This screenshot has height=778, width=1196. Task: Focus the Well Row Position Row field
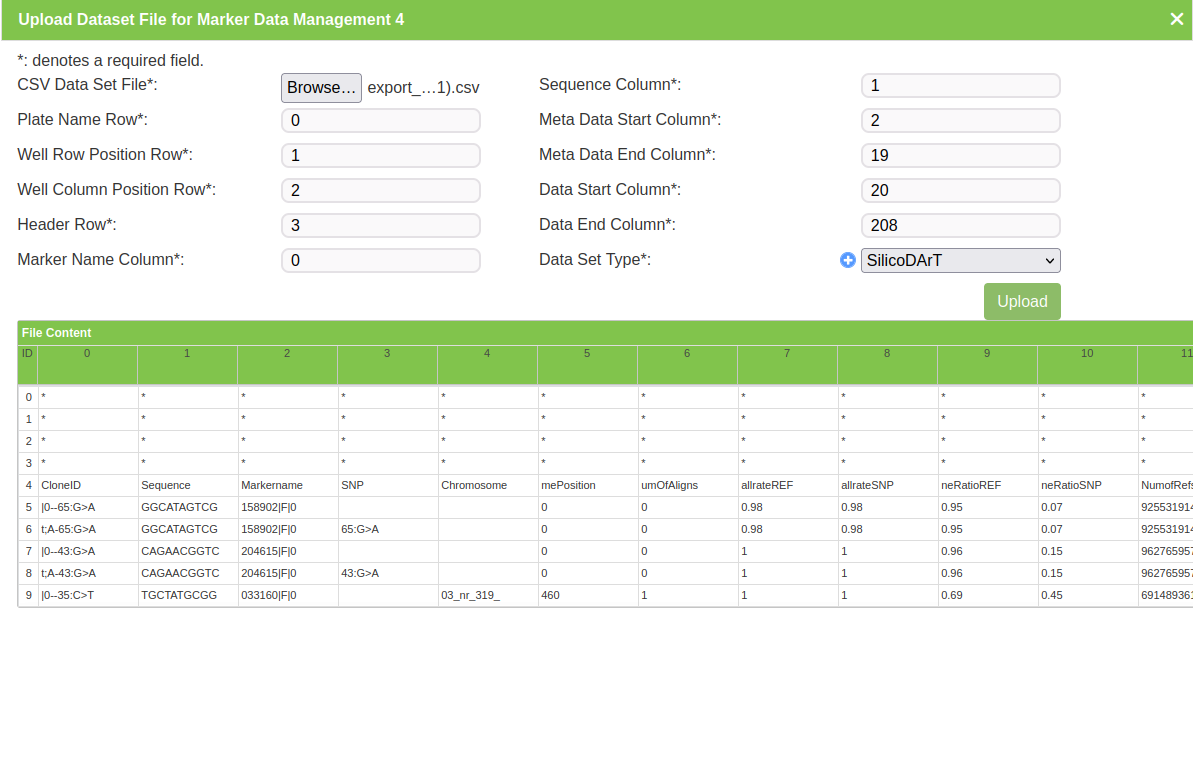381,156
